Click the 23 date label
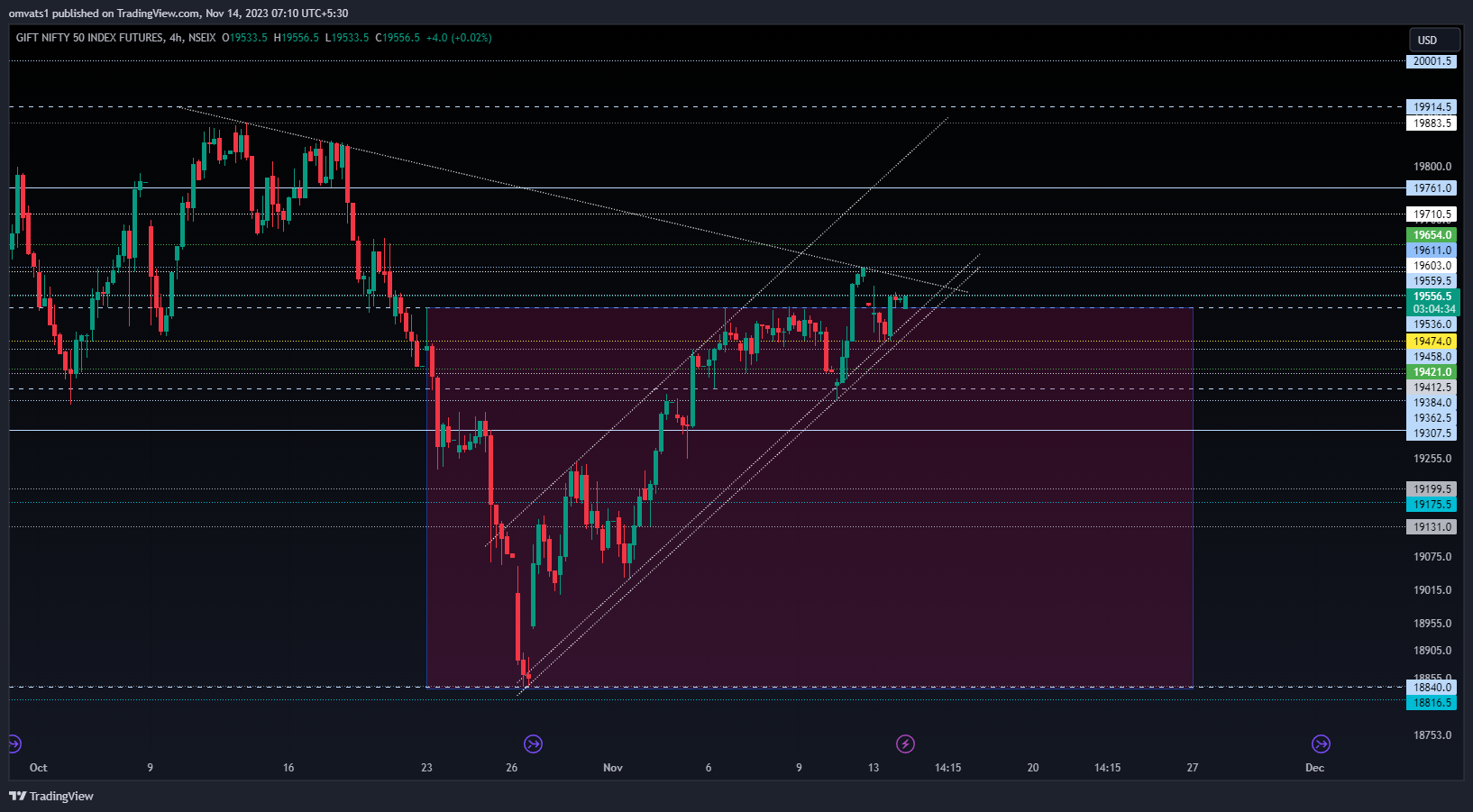Viewport: 1473px width, 812px height. (x=426, y=768)
